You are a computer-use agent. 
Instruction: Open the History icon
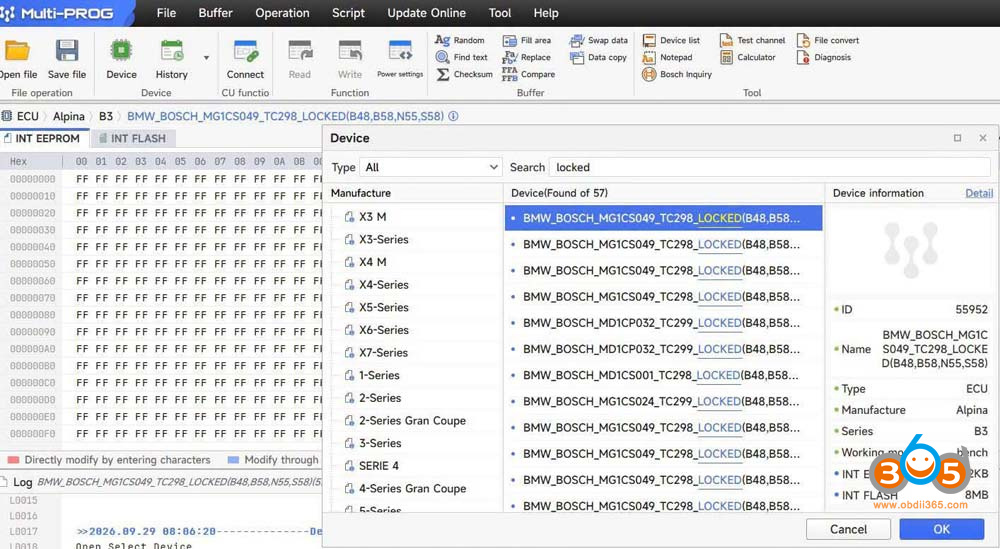pyautogui.click(x=171, y=51)
